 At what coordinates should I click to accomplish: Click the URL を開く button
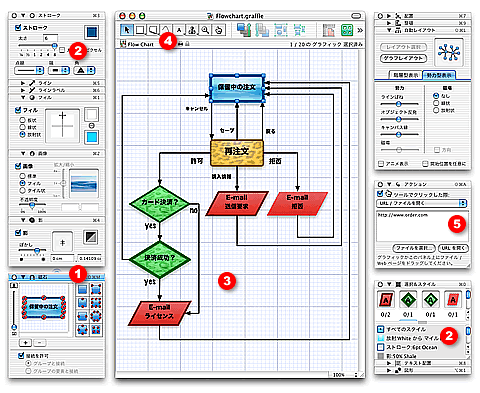(x=453, y=248)
